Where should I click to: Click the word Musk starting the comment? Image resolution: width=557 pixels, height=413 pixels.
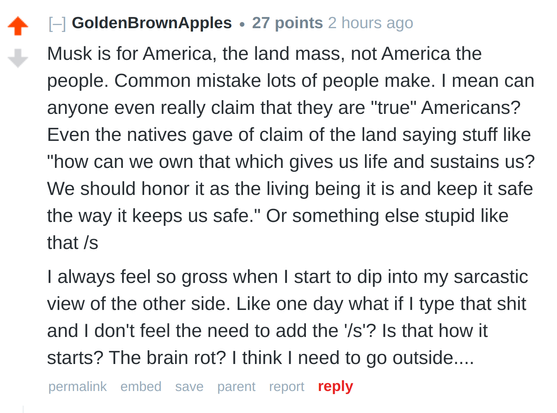(x=69, y=54)
